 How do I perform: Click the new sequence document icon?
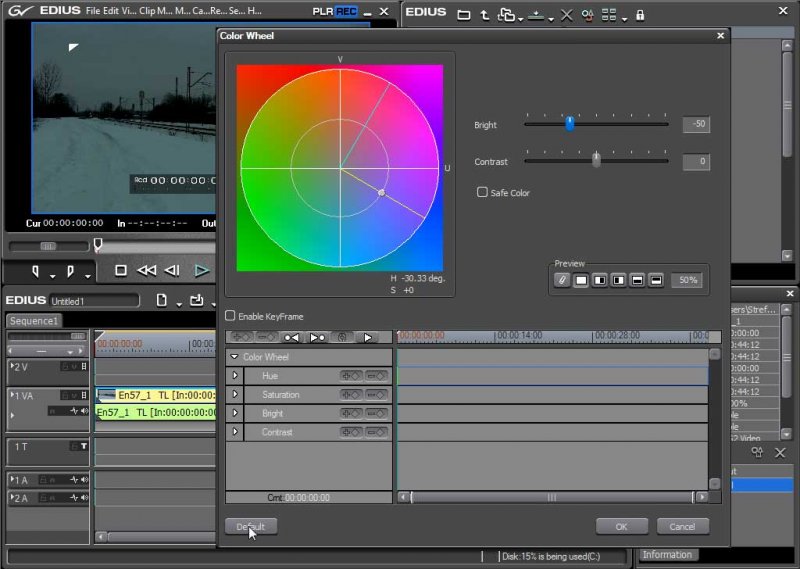click(x=161, y=300)
